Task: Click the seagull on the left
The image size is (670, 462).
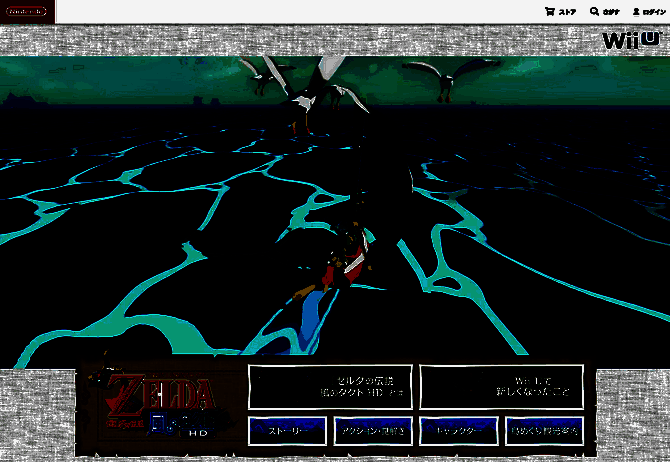Action: point(265,75)
